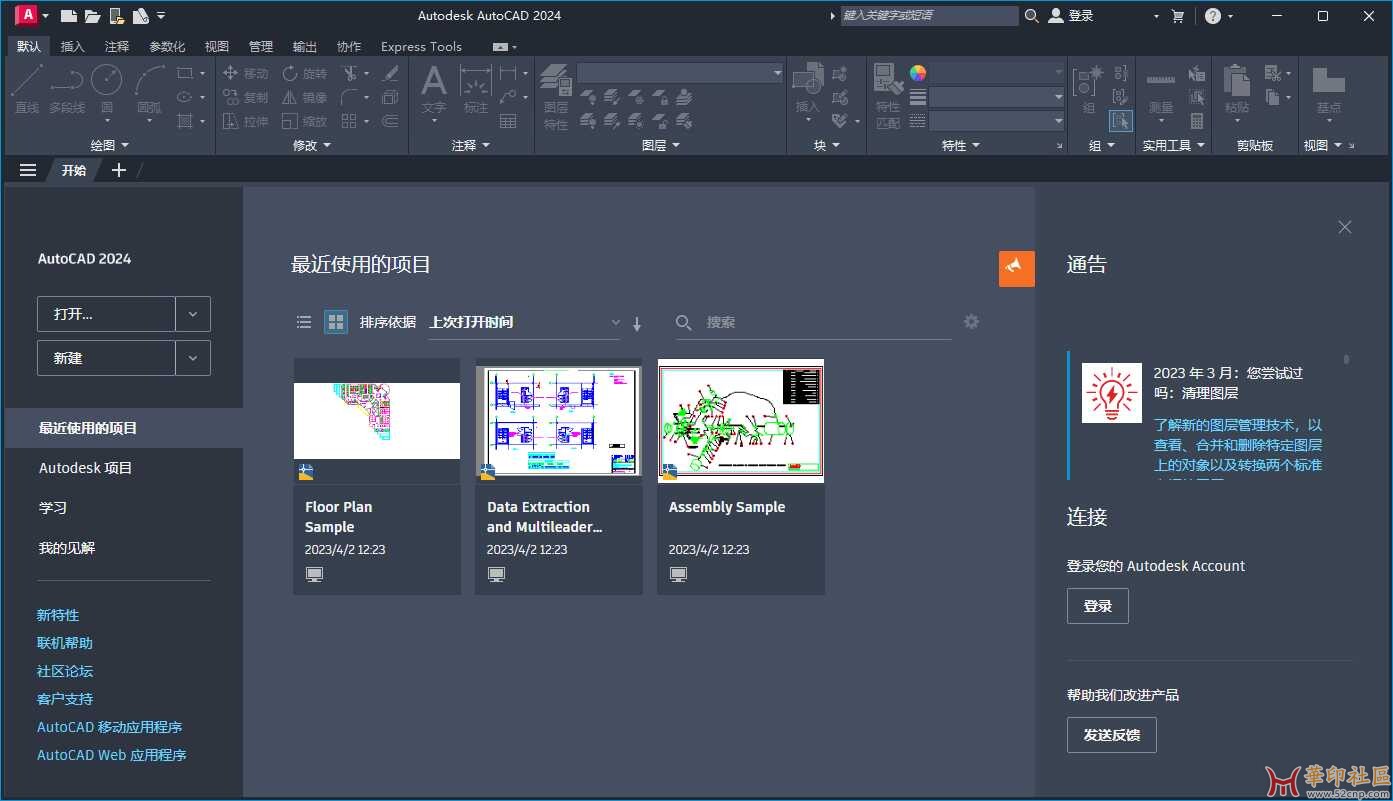Open the Autodesk App Store cart
The width and height of the screenshot is (1393, 801).
1177,16
